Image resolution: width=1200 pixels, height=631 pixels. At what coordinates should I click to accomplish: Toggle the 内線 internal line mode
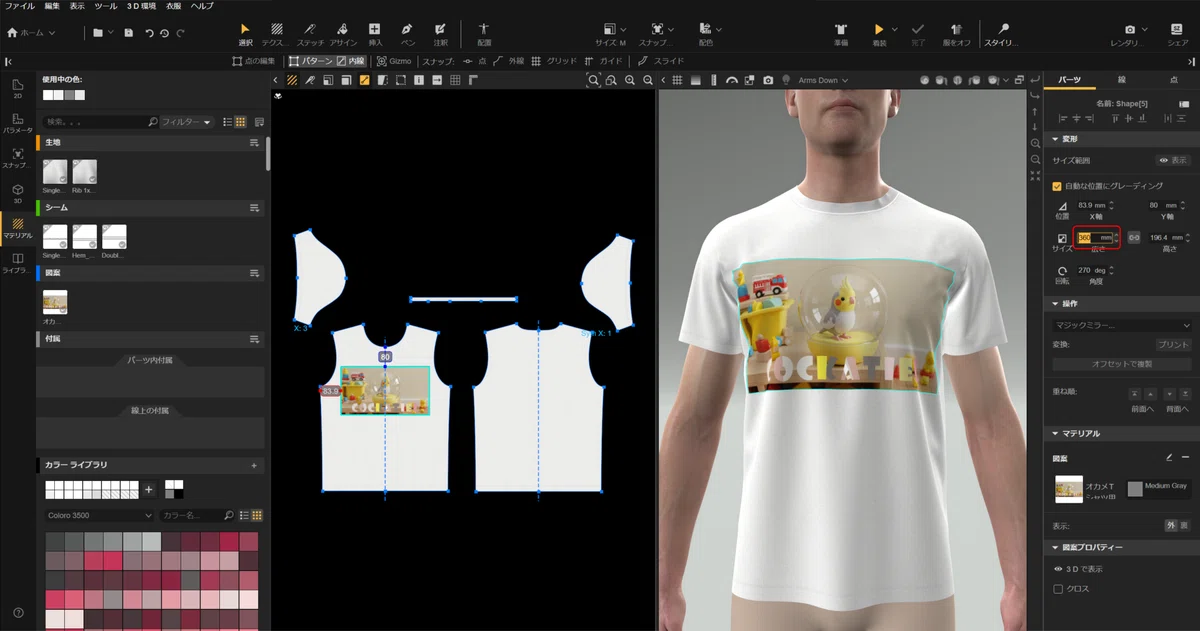point(351,61)
